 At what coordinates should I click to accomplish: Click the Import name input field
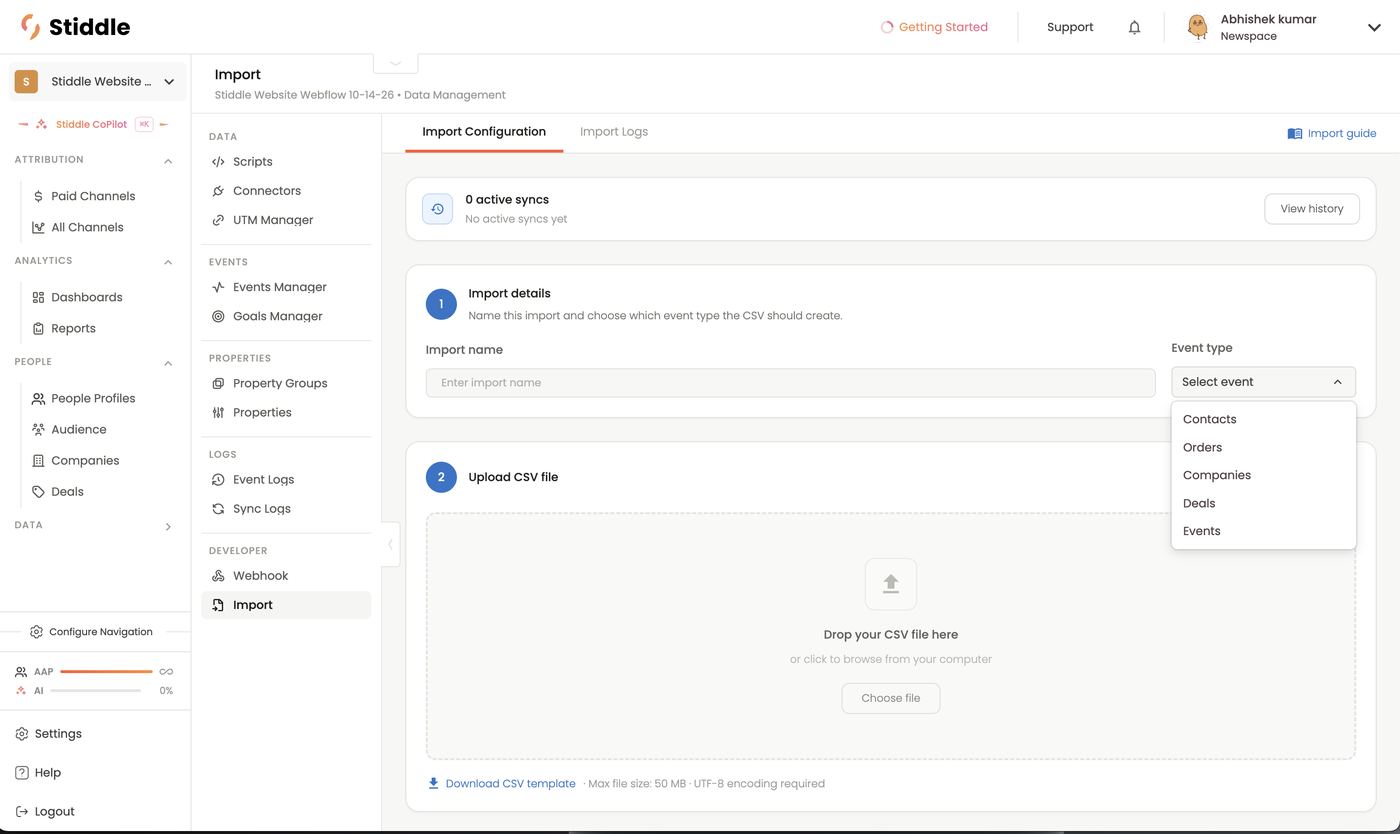tap(791, 383)
